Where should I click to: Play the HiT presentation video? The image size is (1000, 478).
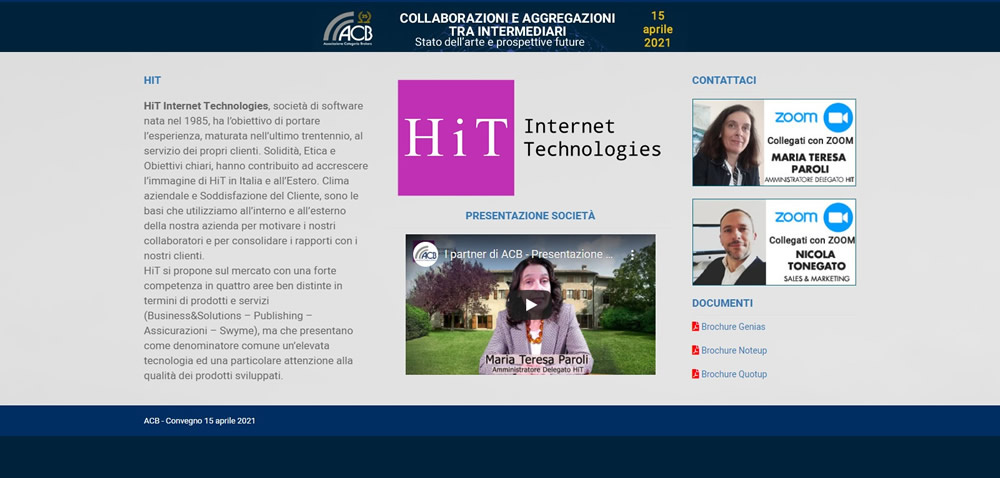(531, 305)
